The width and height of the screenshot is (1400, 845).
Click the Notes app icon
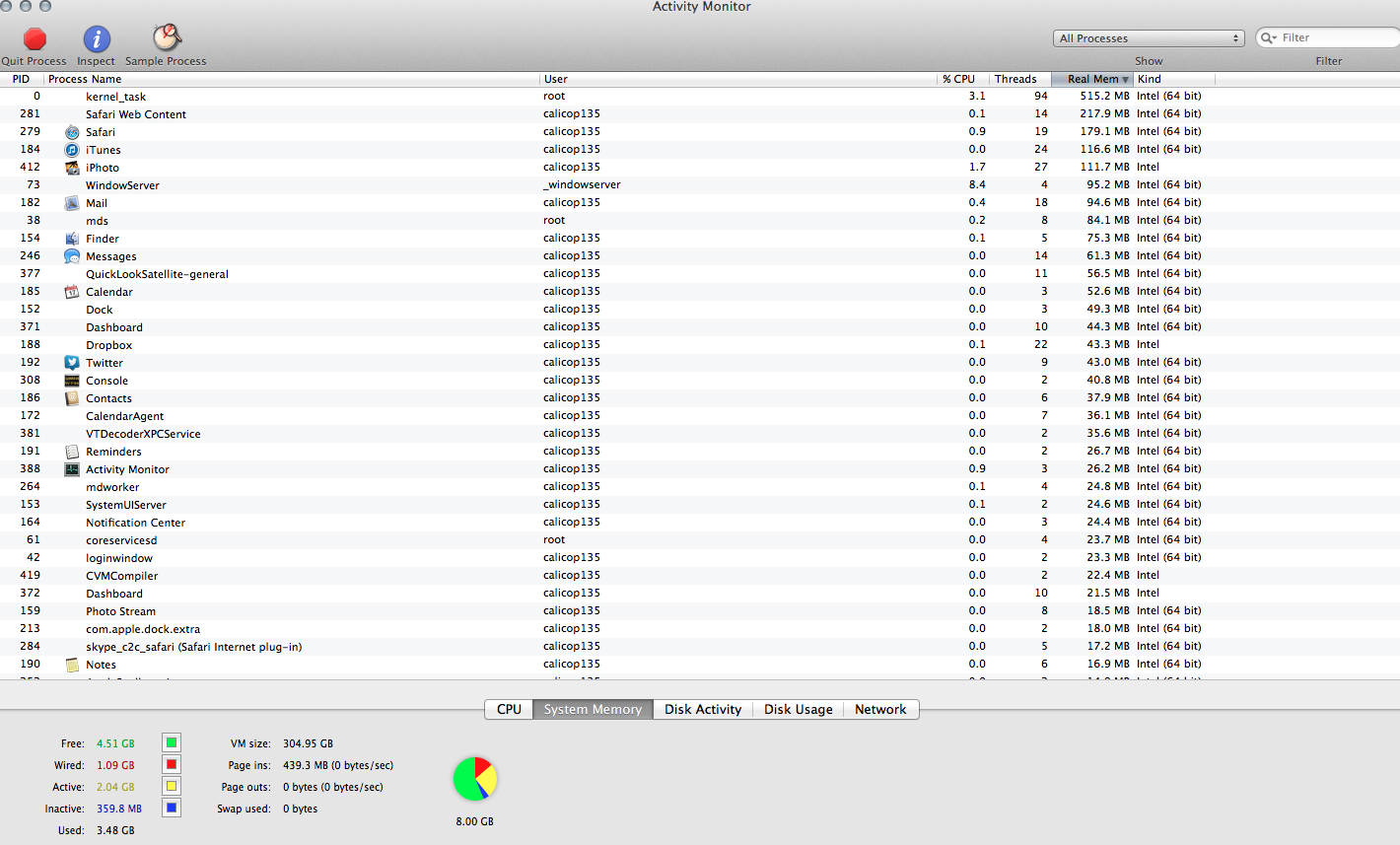(72, 665)
